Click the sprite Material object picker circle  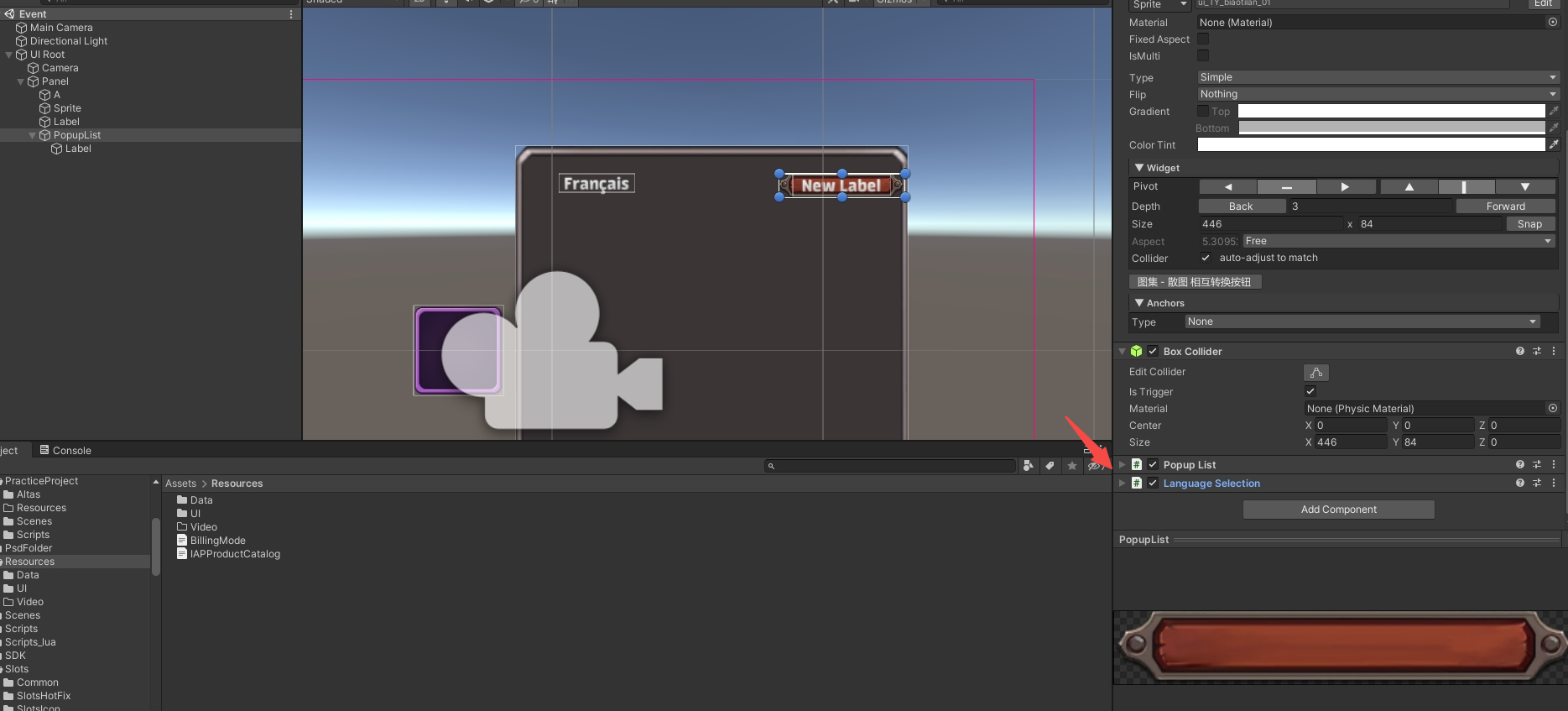tap(1553, 23)
